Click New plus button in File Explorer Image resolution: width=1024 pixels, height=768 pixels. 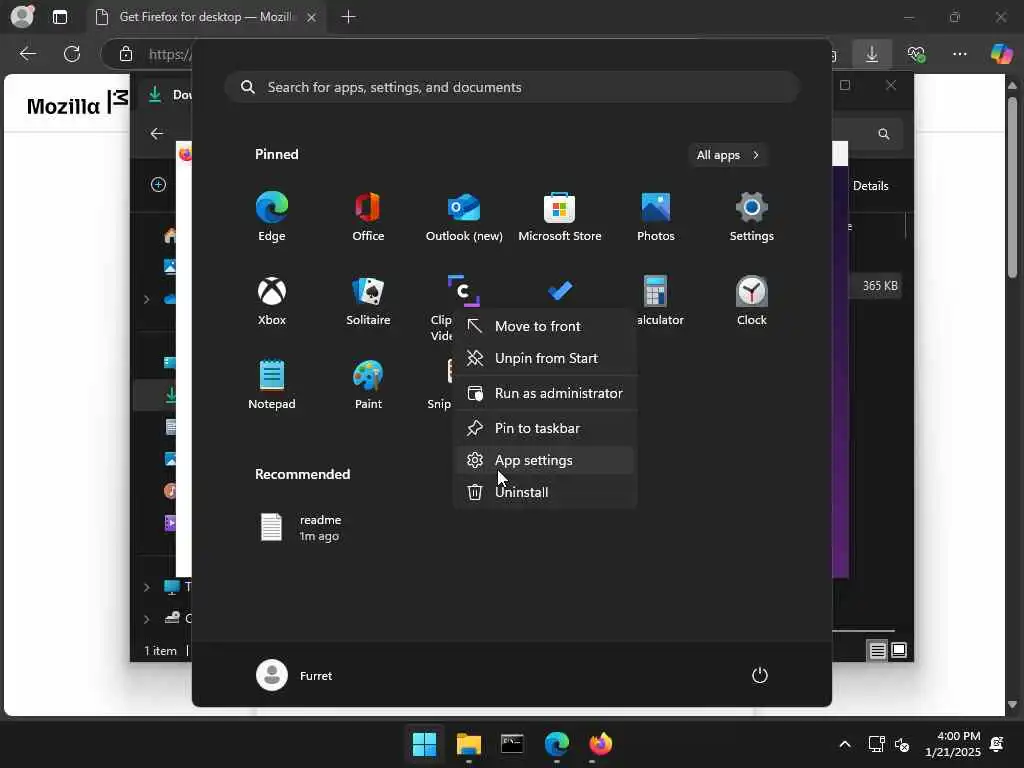click(158, 185)
